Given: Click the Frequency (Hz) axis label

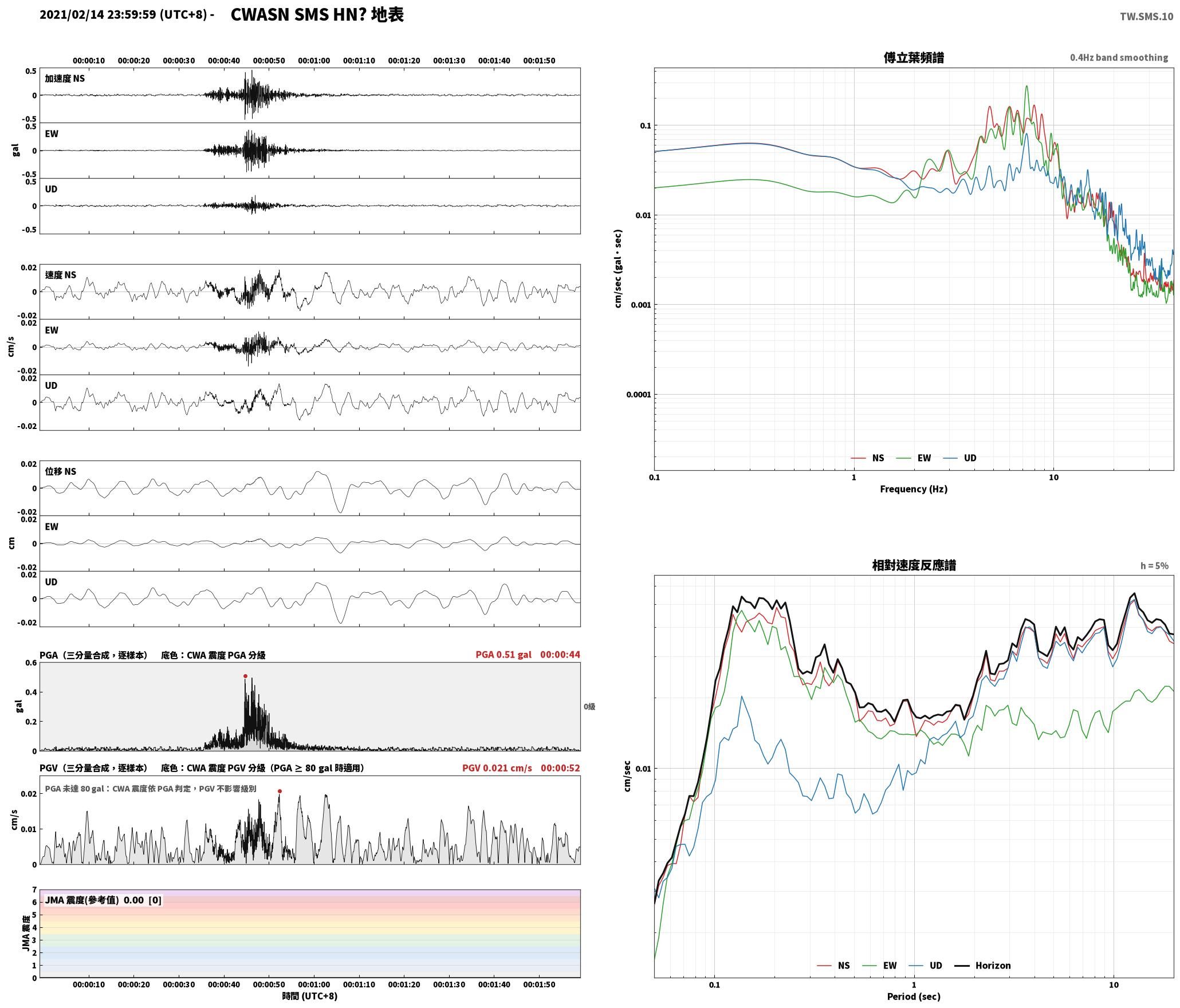Looking at the screenshot, I should [914, 489].
